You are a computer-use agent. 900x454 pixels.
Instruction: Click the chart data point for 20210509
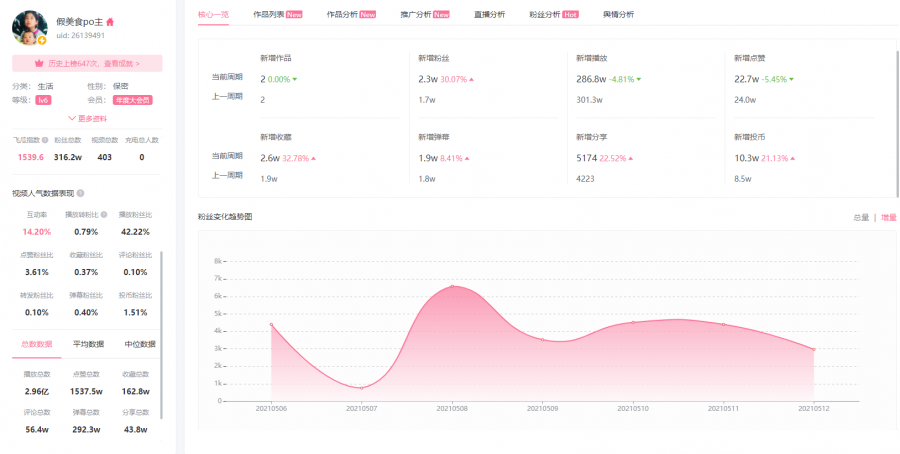point(542,339)
